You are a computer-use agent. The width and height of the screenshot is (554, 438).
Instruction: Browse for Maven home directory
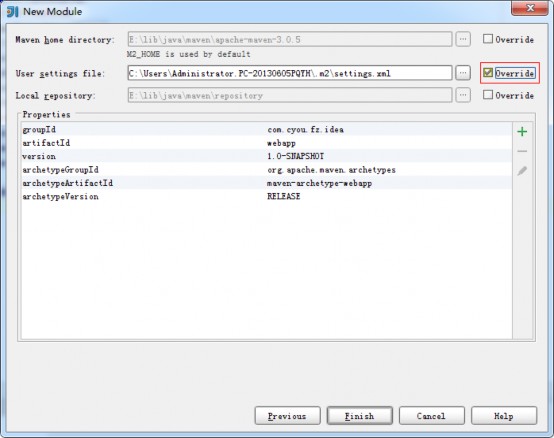pyautogui.click(x=463, y=39)
